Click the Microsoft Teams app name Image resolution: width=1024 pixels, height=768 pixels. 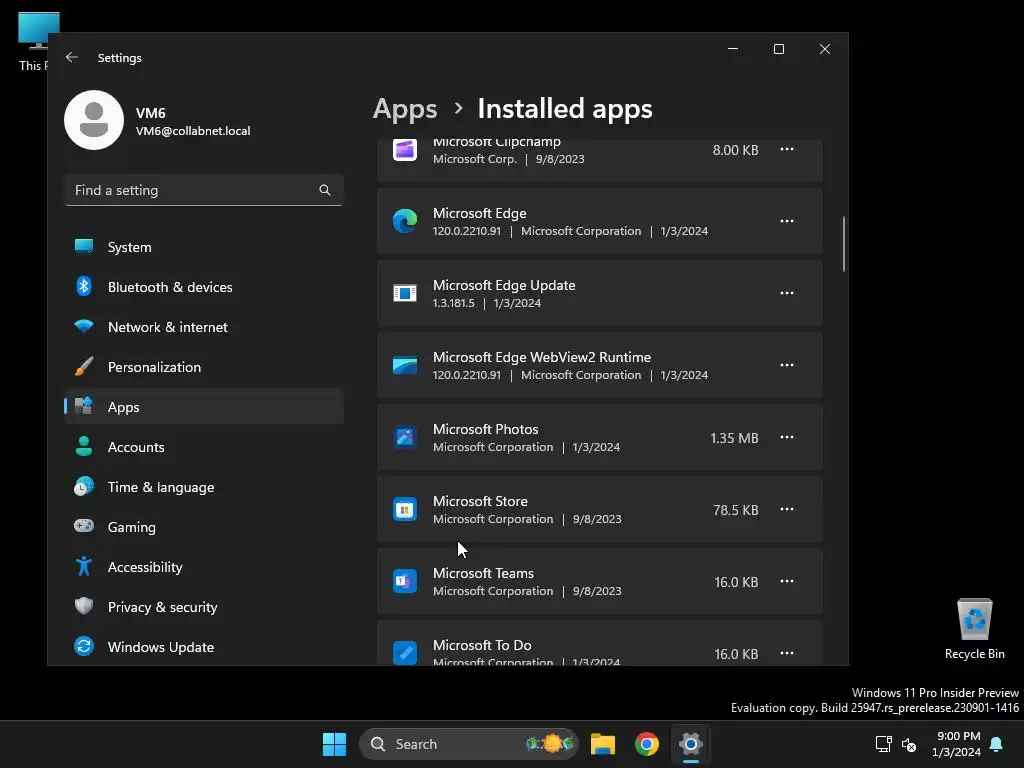483,573
